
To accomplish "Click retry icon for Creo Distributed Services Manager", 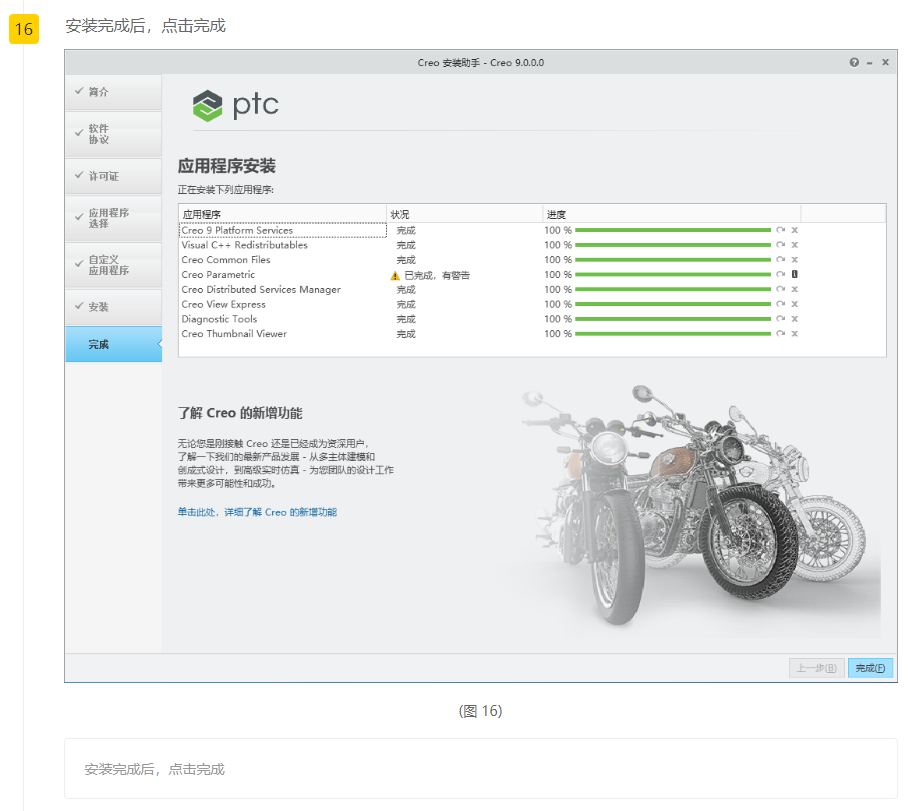I will 780,289.
